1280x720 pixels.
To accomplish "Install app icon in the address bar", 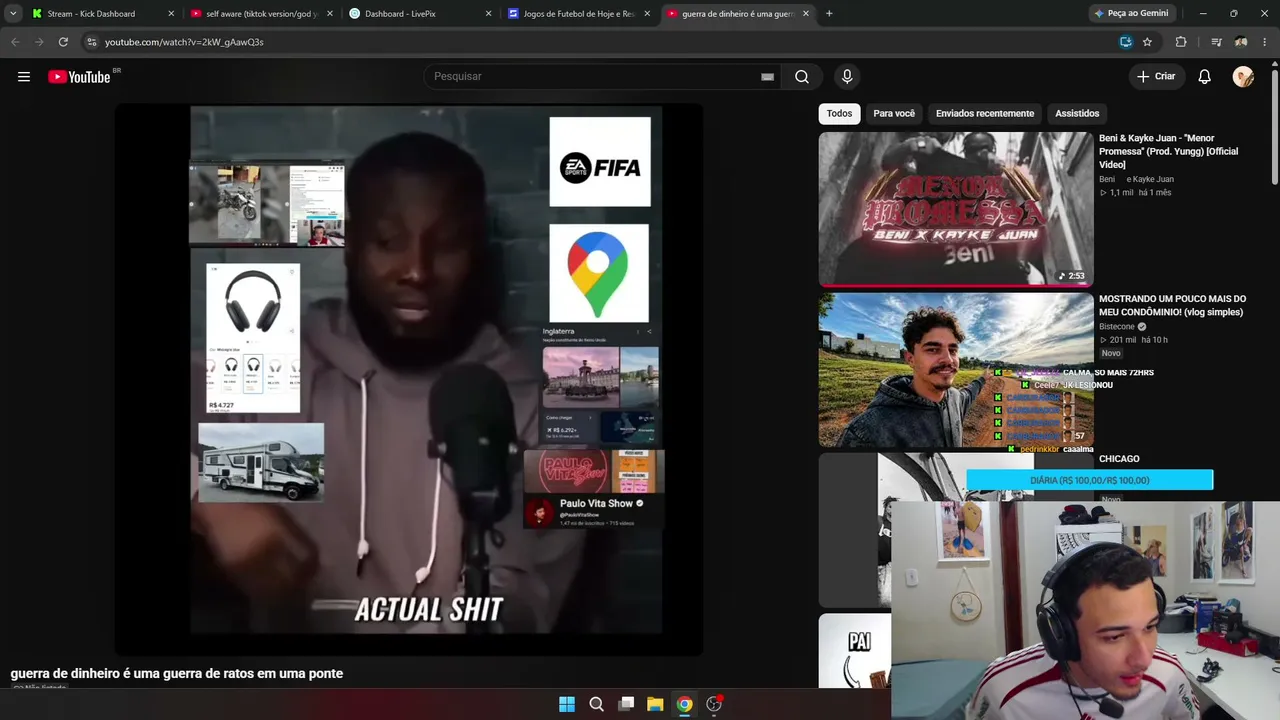I will coord(1126,42).
